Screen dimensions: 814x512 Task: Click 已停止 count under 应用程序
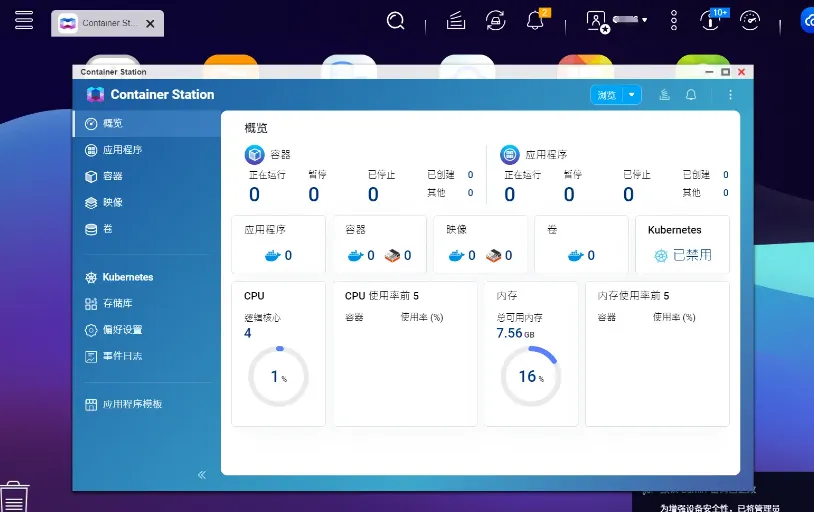point(628,195)
